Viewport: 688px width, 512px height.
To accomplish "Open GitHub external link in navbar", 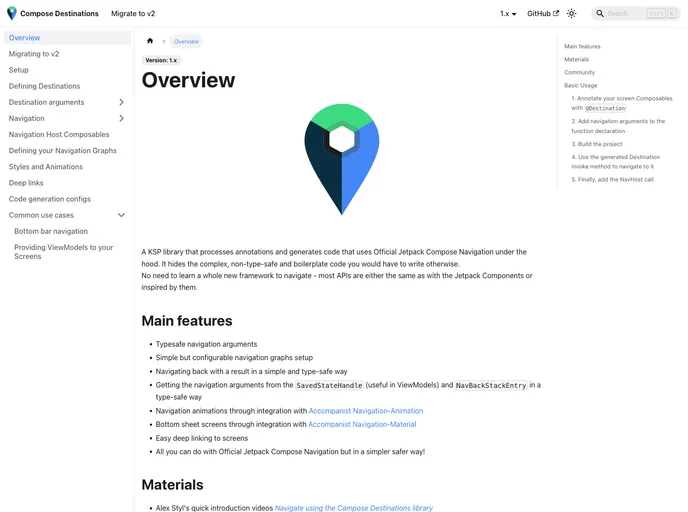I will [x=543, y=14].
